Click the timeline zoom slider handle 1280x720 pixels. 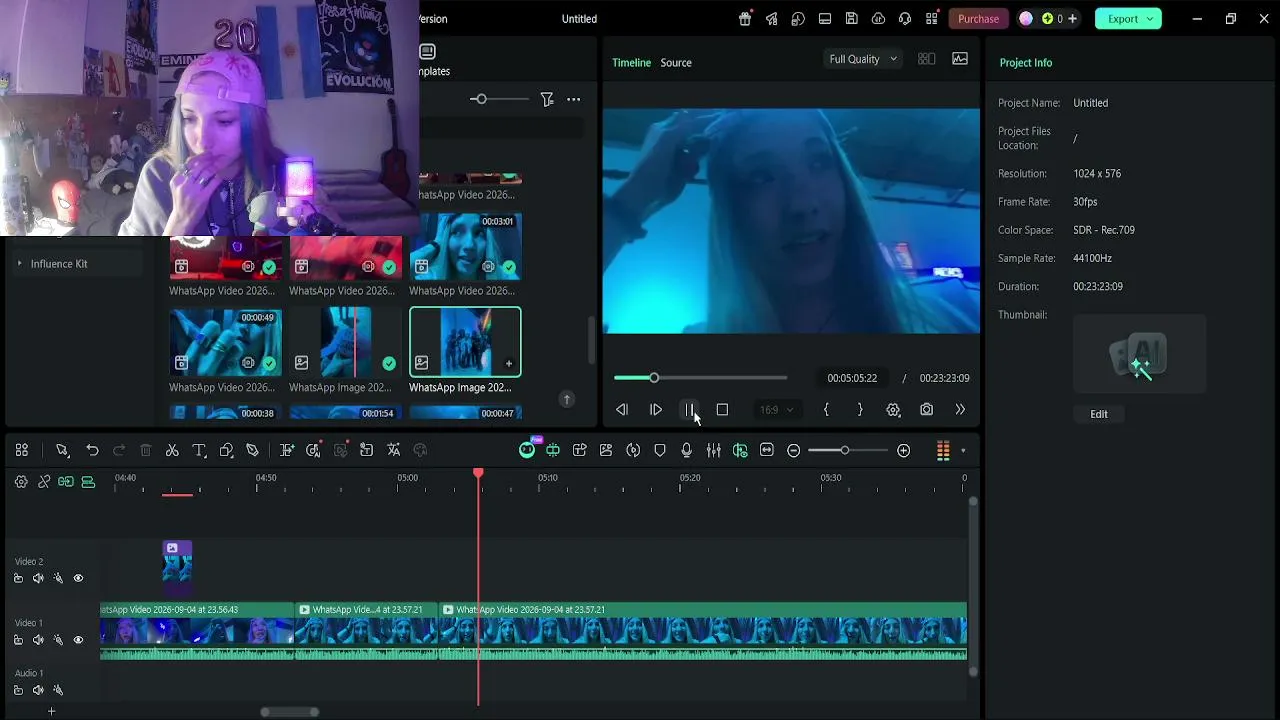tap(845, 451)
